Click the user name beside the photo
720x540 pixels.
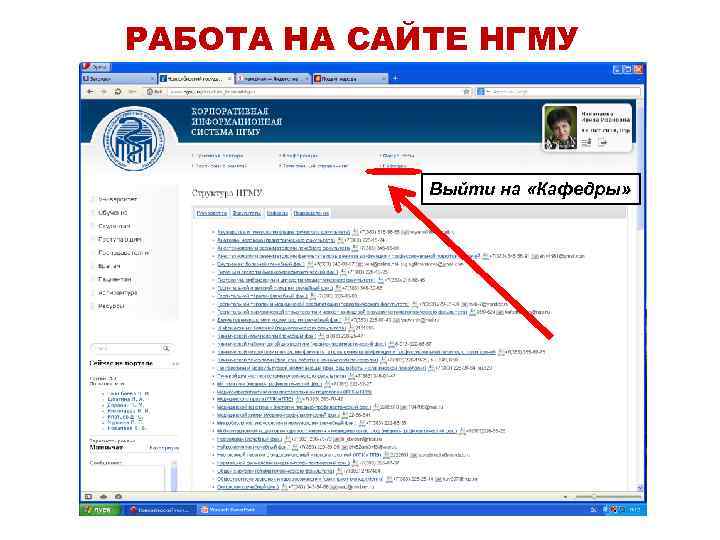point(605,117)
